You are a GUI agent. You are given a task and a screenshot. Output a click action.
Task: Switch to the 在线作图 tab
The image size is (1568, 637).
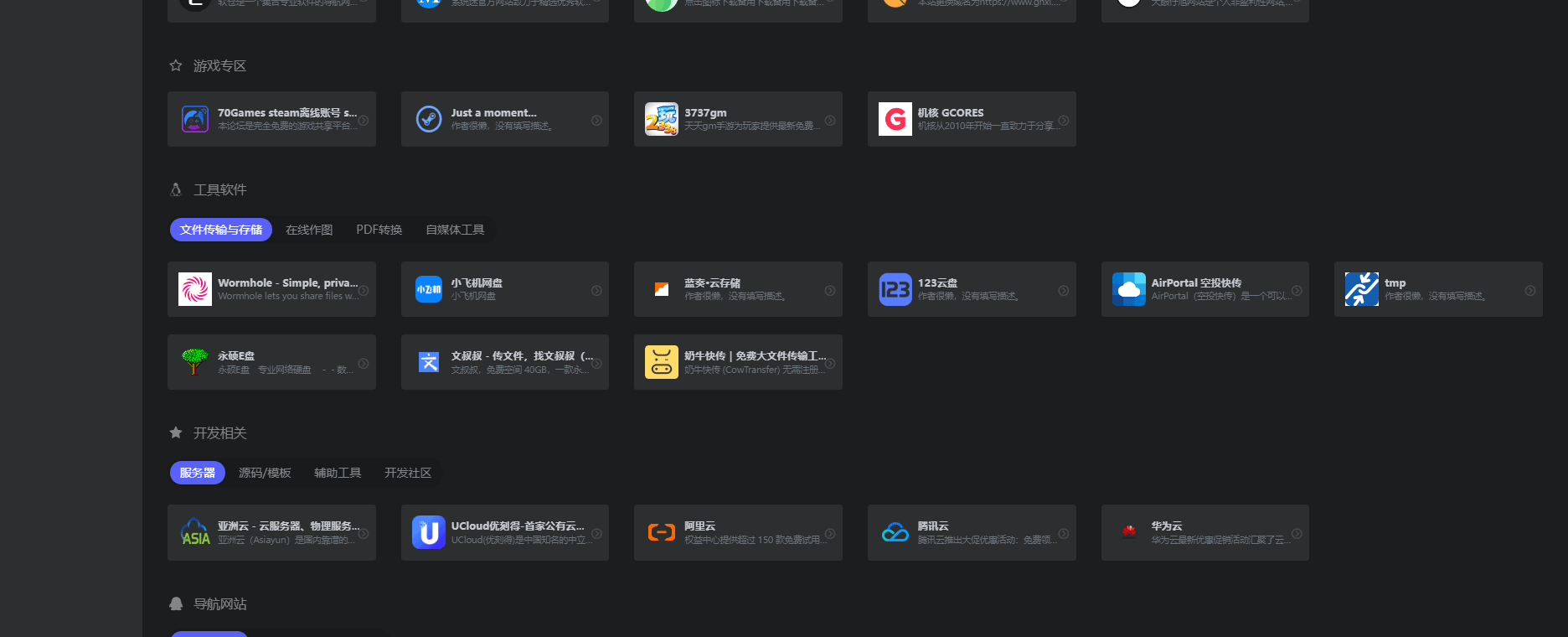coord(309,230)
